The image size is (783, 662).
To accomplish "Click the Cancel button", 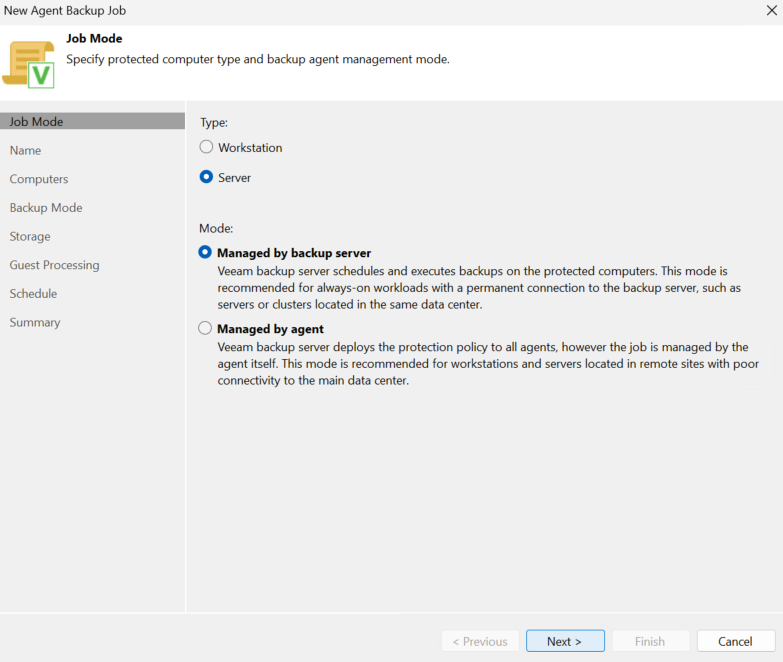I will (x=736, y=641).
